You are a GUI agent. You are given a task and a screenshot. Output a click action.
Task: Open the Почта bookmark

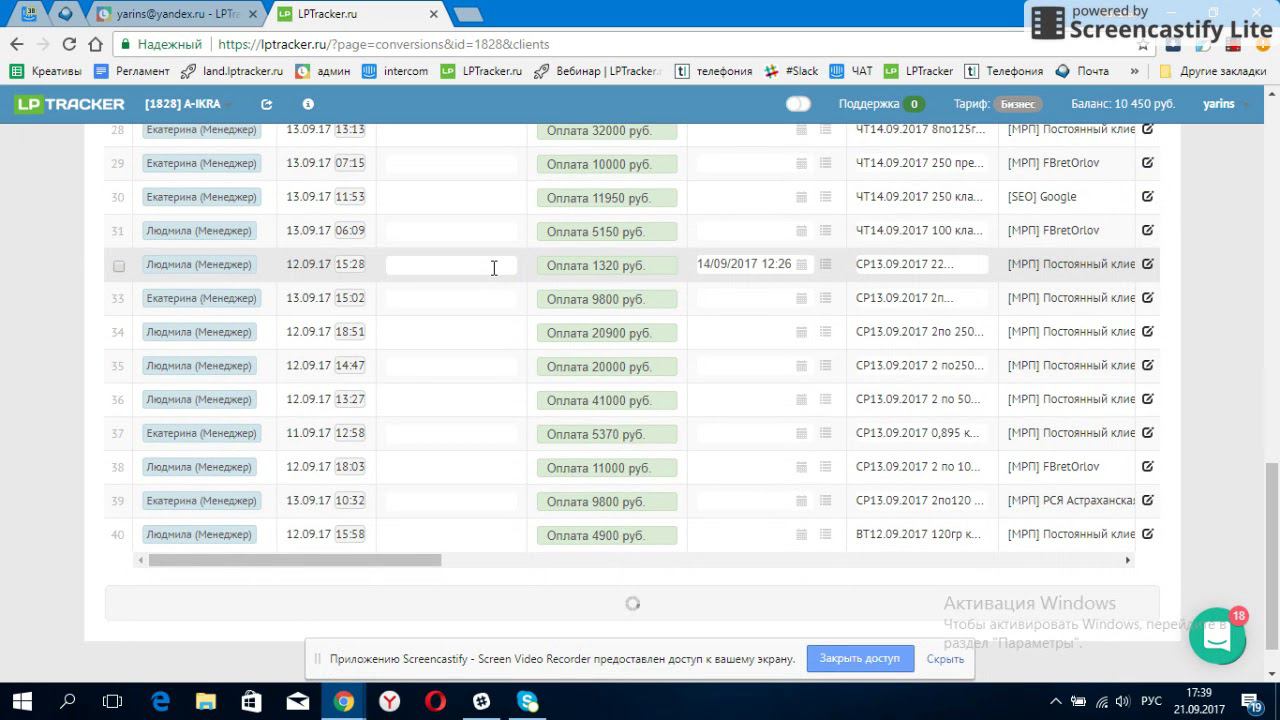pyautogui.click(x=1082, y=71)
